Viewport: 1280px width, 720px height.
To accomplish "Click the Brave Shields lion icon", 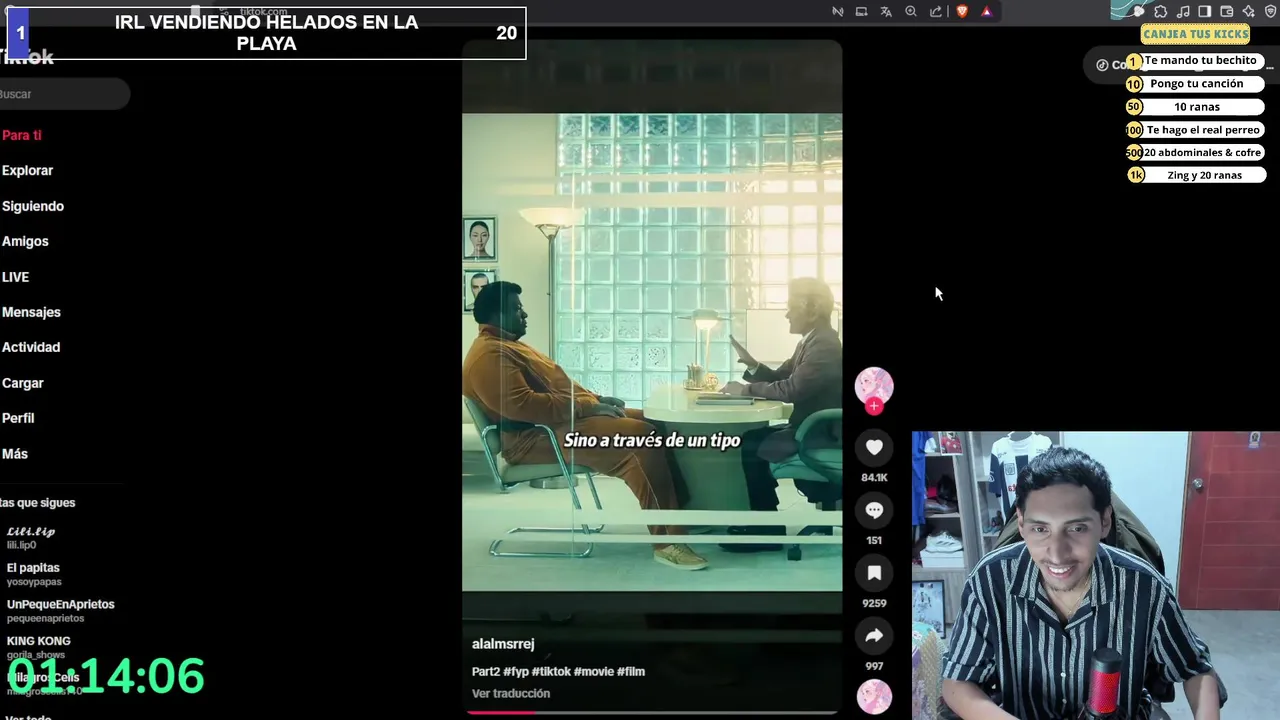I will [x=962, y=12].
